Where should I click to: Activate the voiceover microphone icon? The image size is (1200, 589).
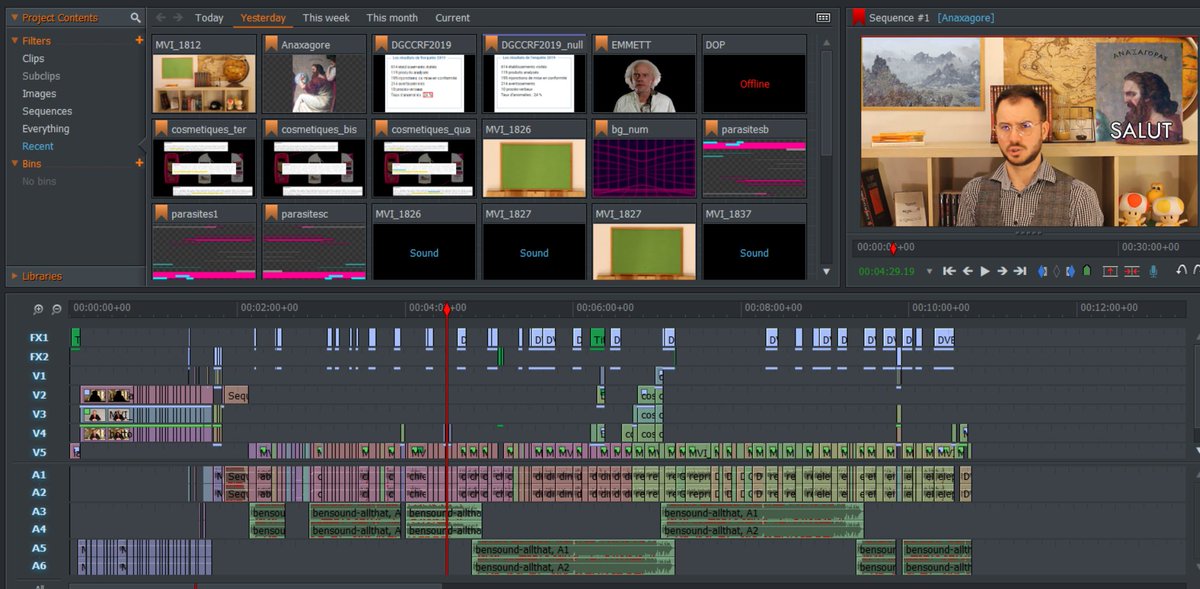tap(1153, 270)
